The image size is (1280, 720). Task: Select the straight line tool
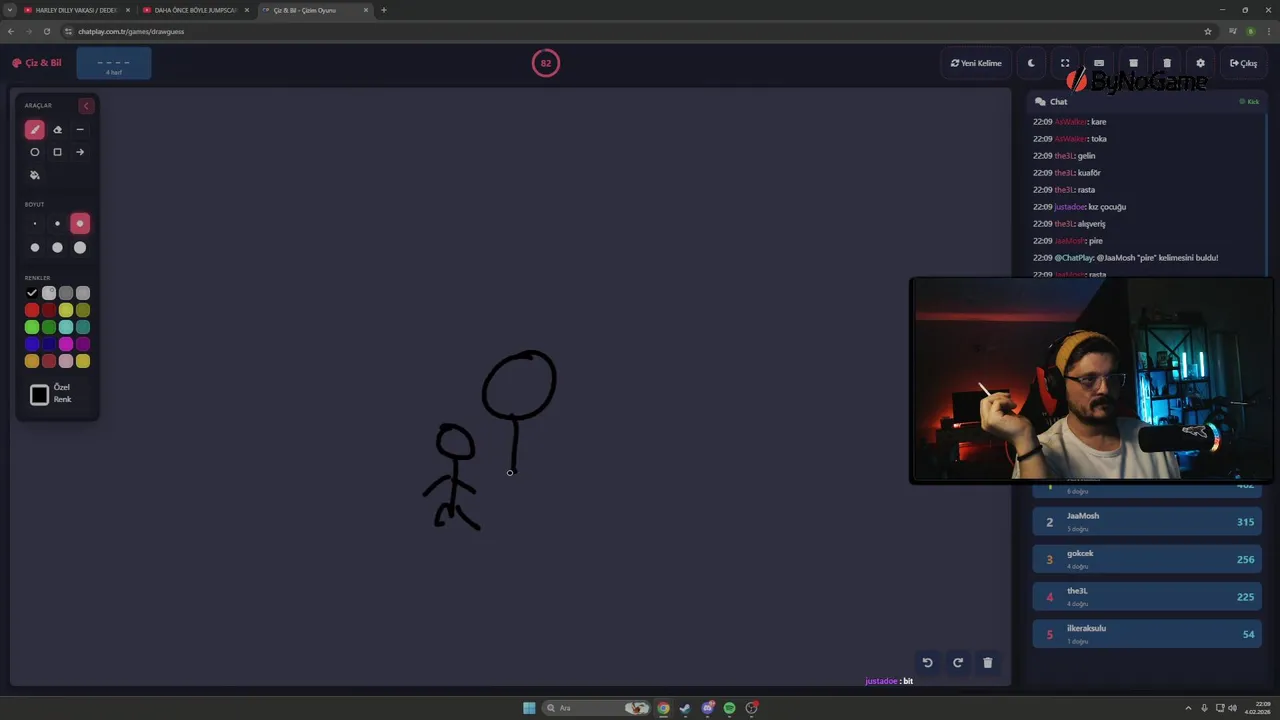[80, 129]
